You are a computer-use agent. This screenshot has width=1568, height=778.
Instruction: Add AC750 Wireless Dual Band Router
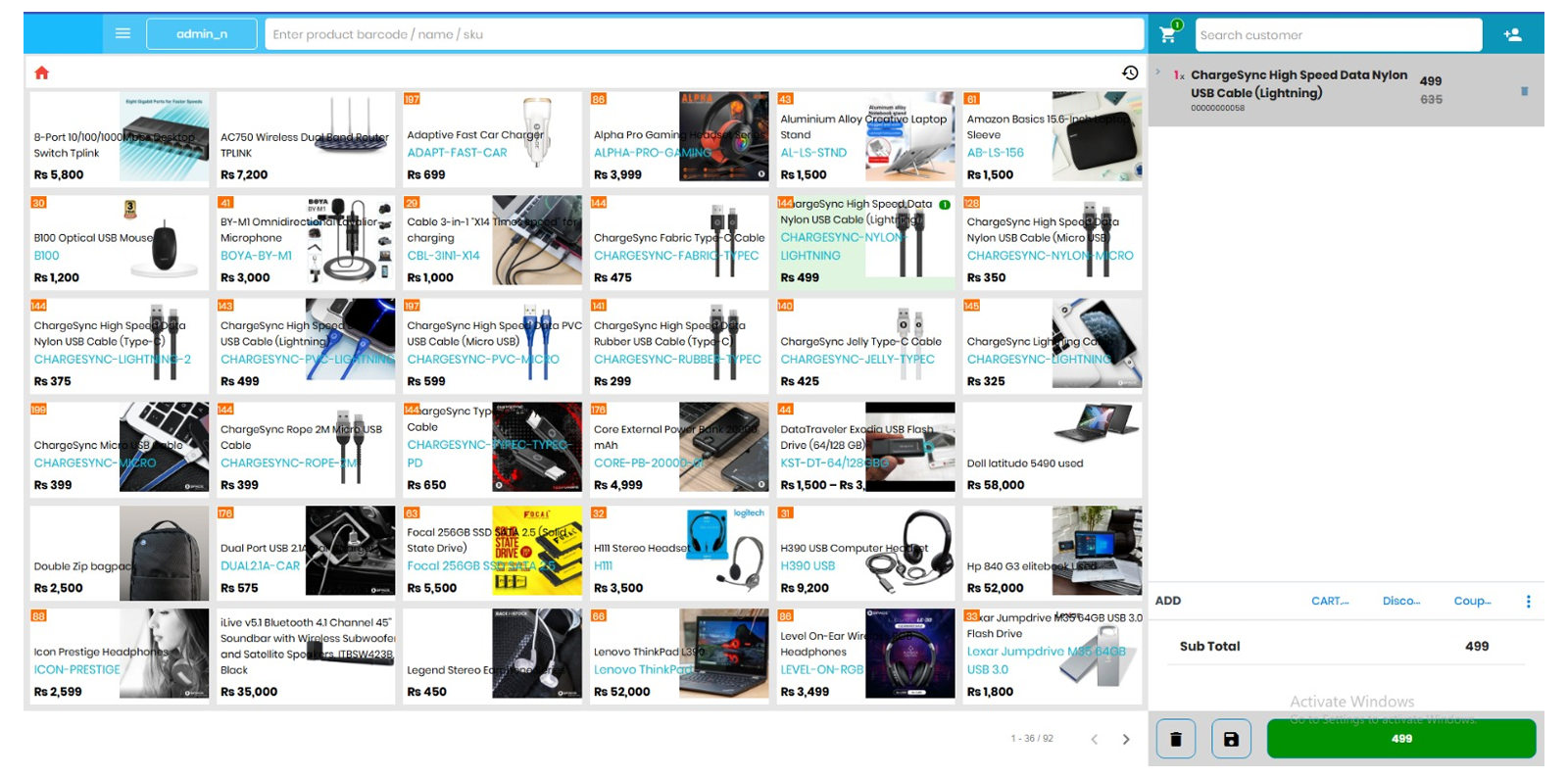pyautogui.click(x=306, y=137)
